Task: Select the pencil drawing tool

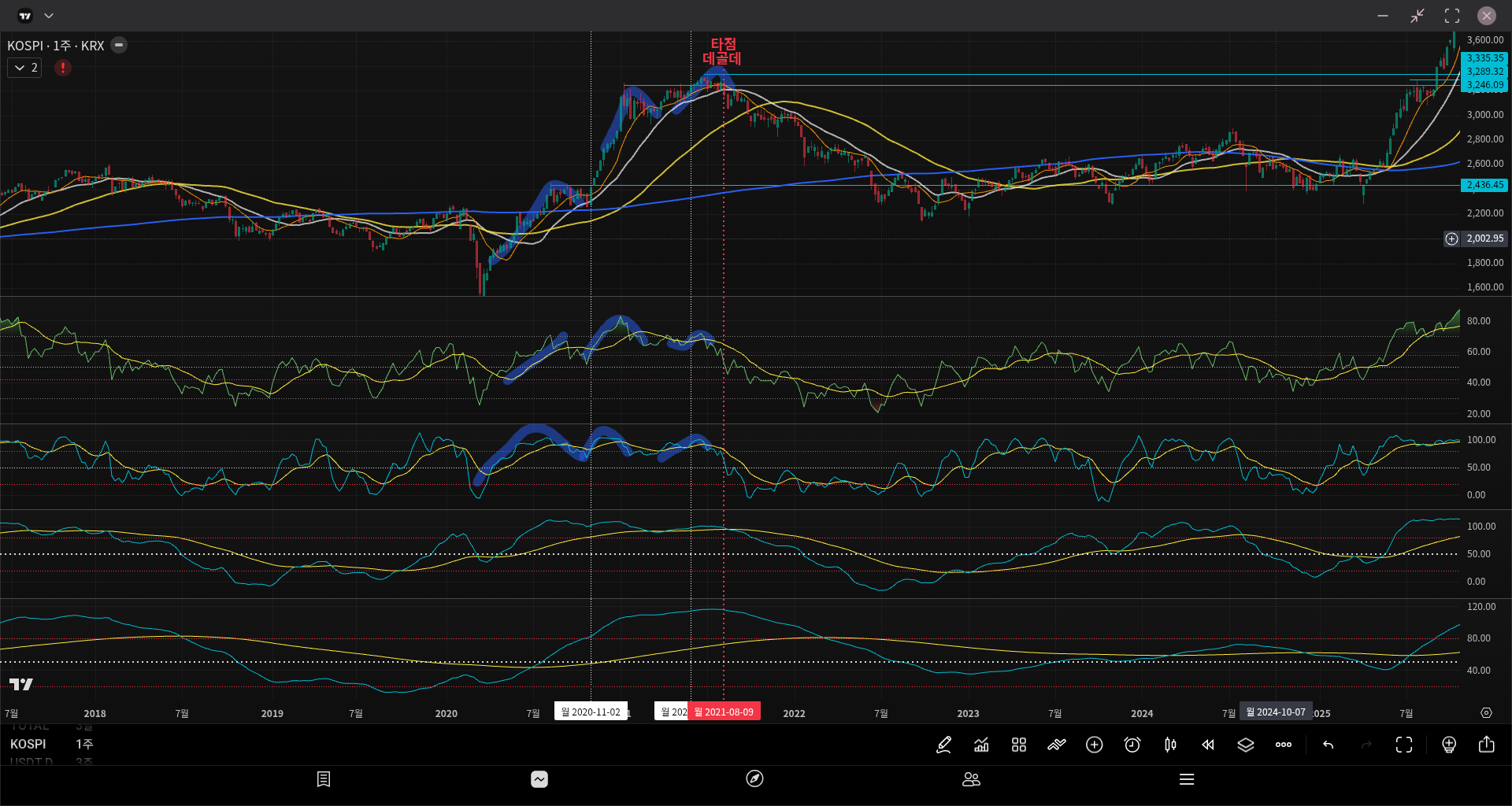Action: tap(943, 745)
